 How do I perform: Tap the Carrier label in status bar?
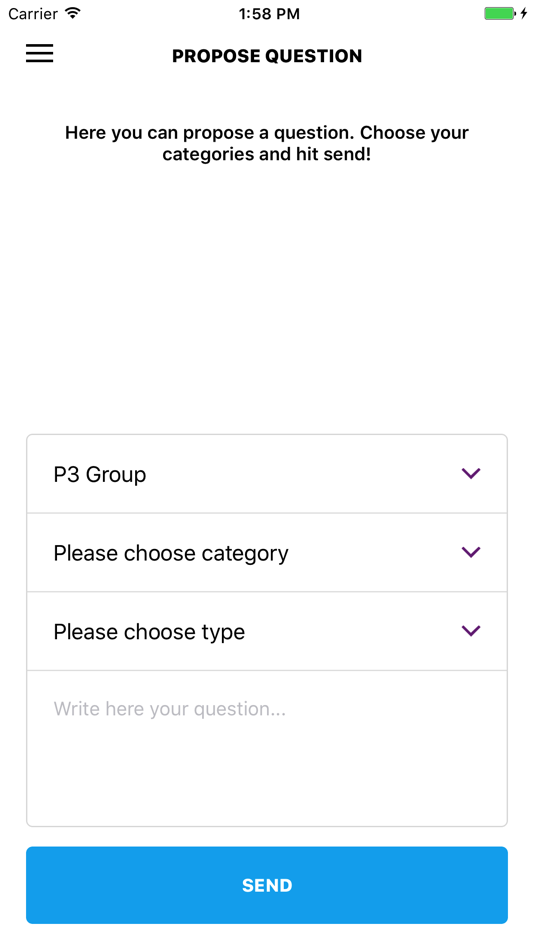click(34, 13)
